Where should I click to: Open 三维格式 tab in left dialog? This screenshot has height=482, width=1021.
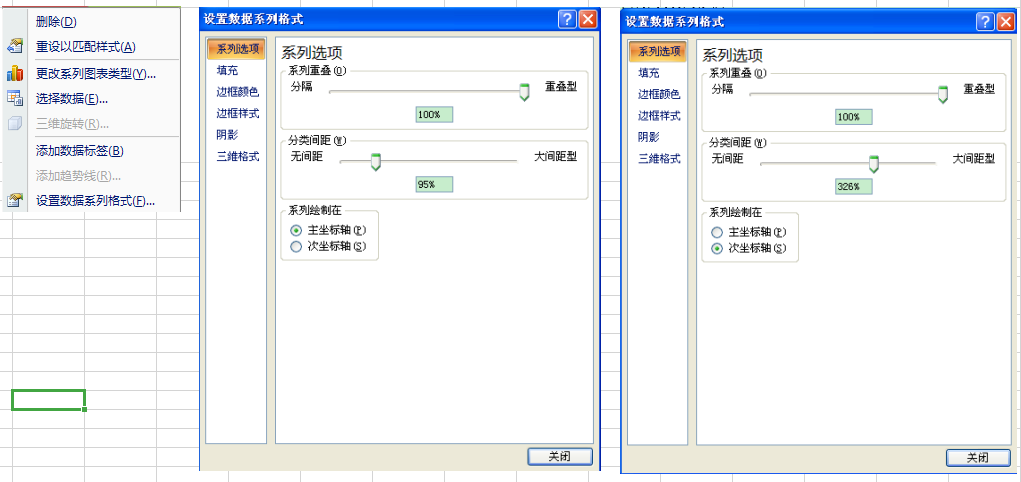click(x=238, y=156)
